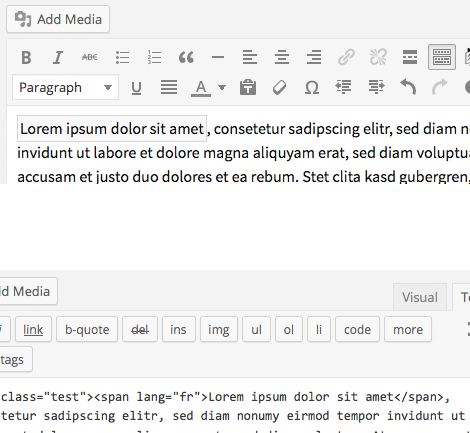This screenshot has height=433, width=470.
Task: Align text center
Action: [282, 57]
